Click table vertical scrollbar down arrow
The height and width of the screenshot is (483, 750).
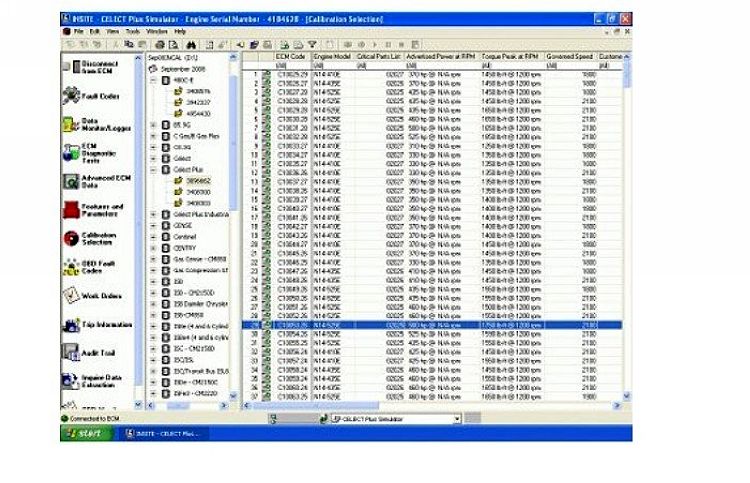click(627, 396)
